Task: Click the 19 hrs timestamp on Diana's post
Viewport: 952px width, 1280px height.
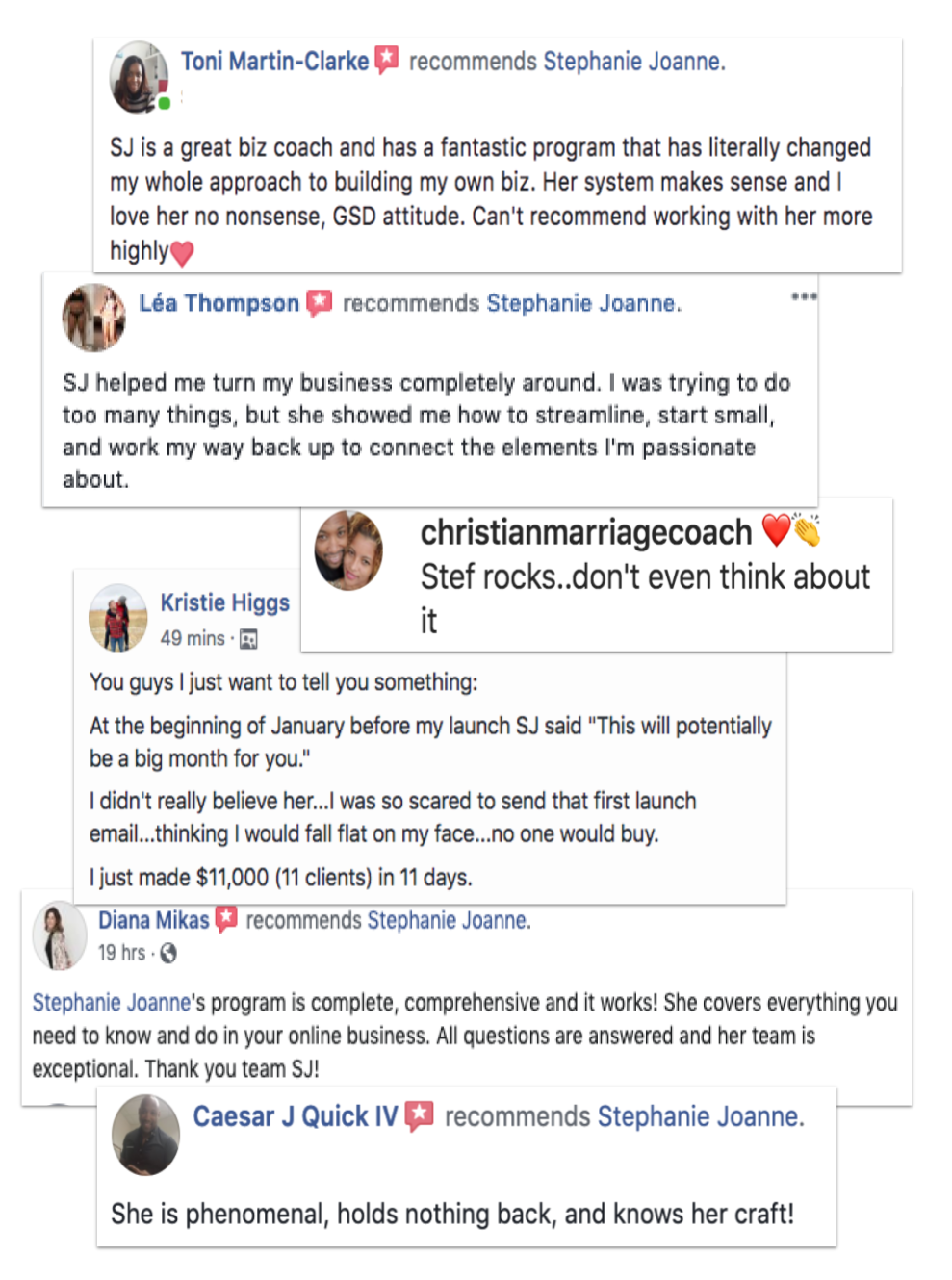Action: pyautogui.click(x=121, y=953)
